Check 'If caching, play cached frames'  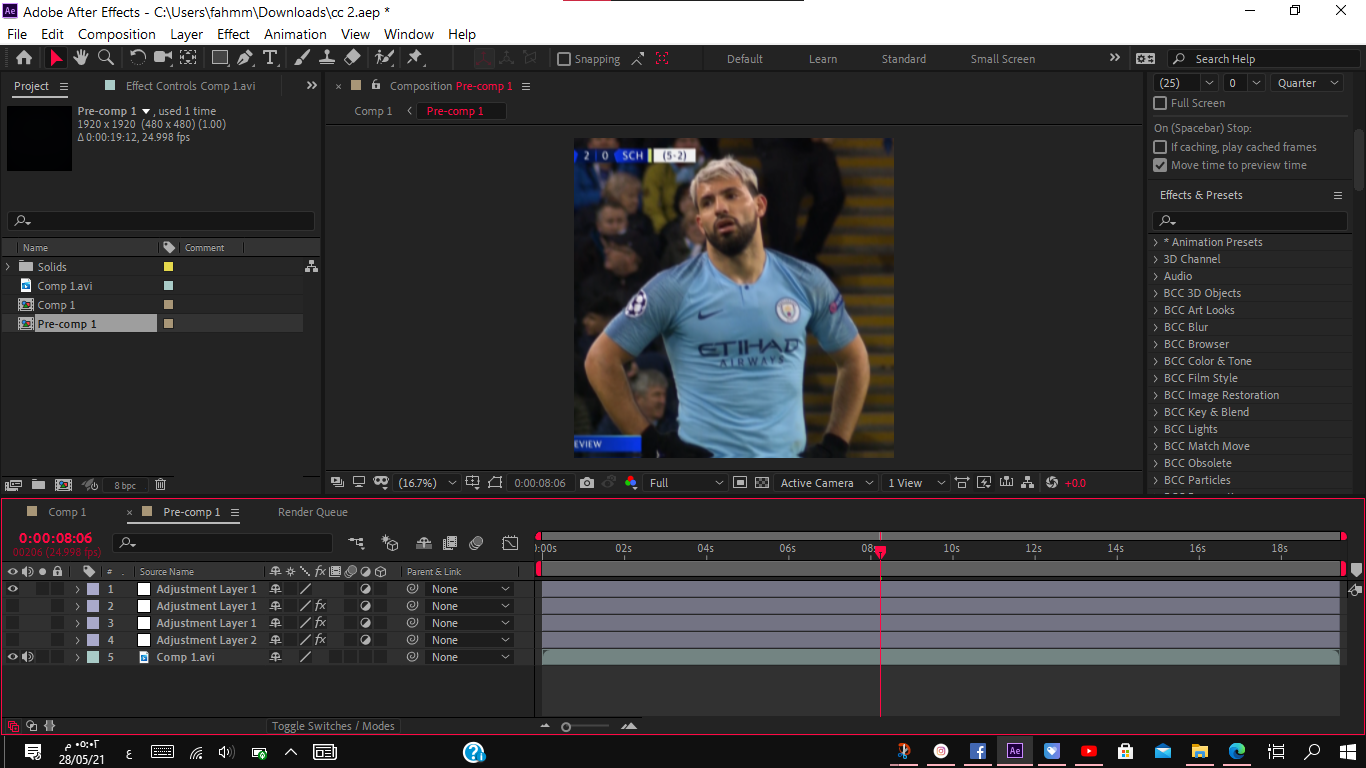(x=1160, y=147)
